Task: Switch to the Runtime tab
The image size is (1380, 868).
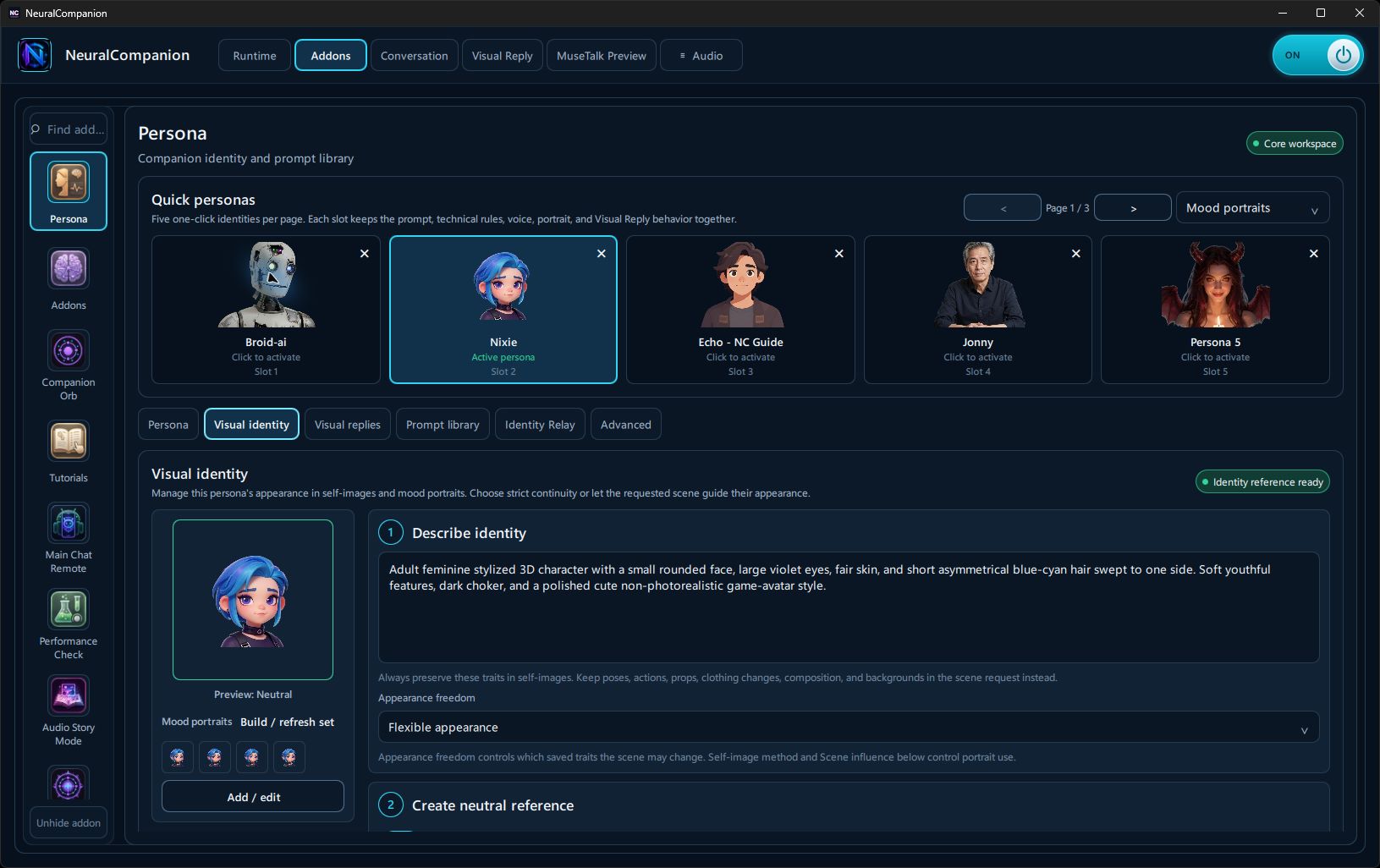Action: (255, 56)
